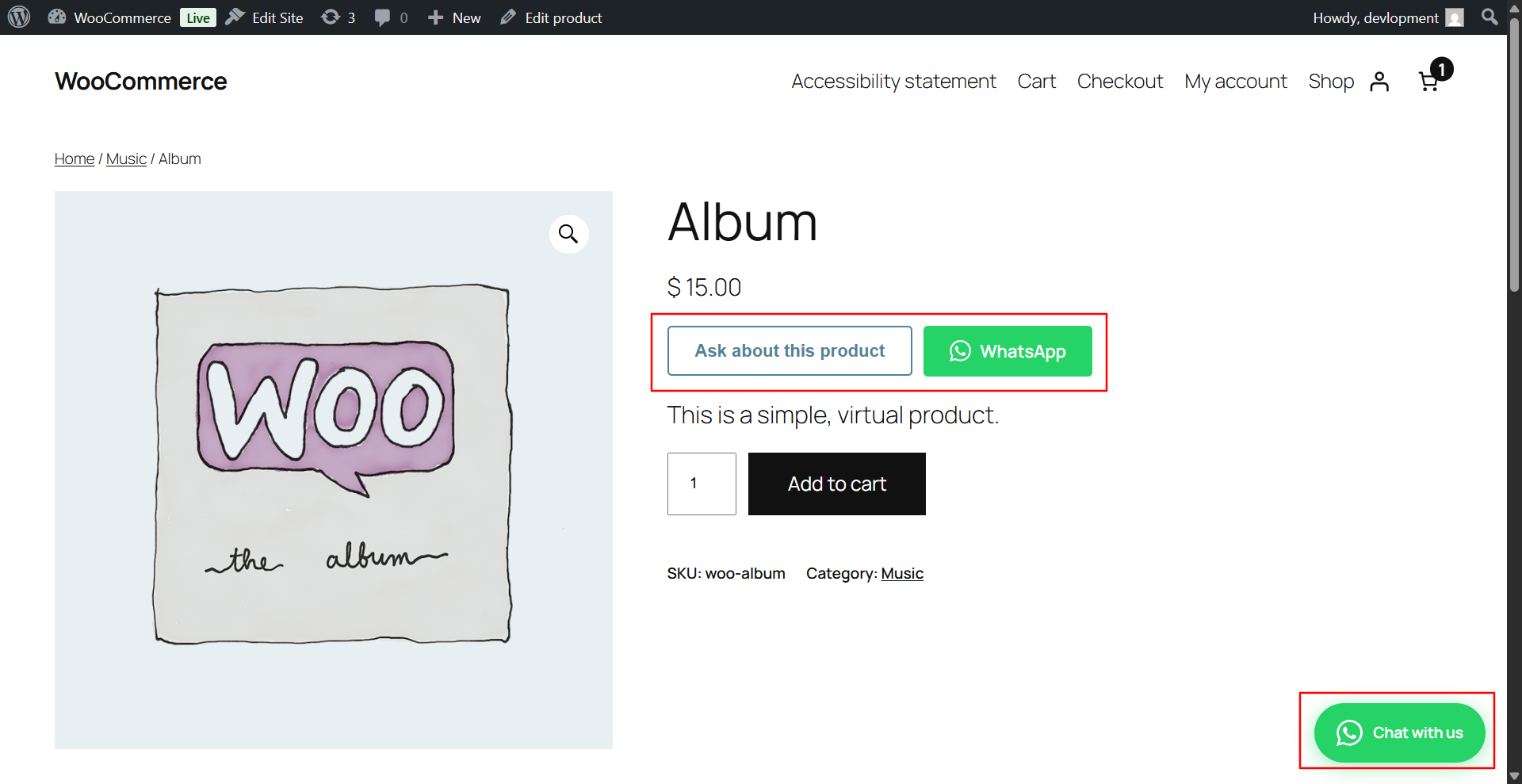Click the WordPress logo icon

(x=19, y=17)
